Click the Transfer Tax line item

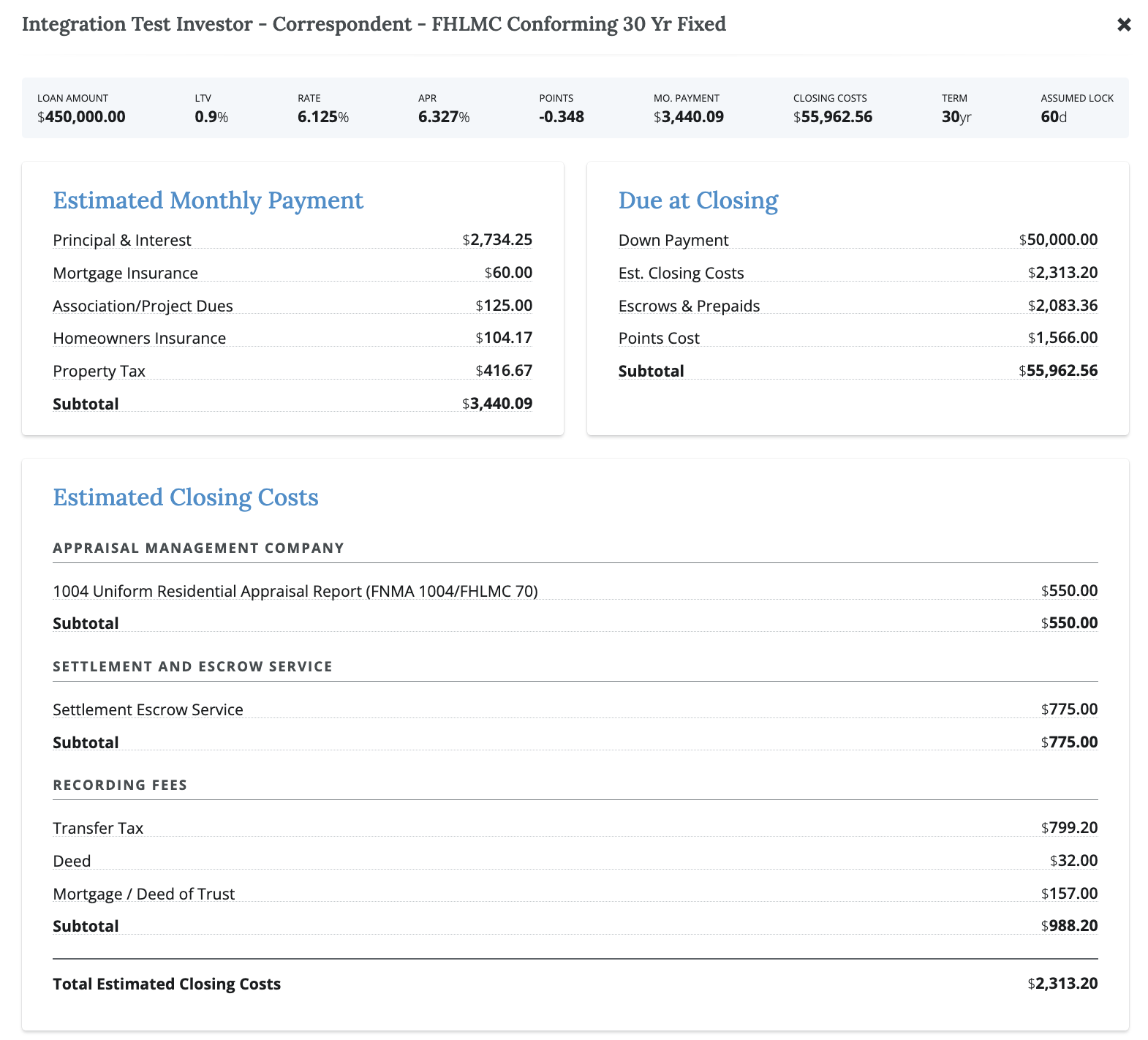coord(98,828)
